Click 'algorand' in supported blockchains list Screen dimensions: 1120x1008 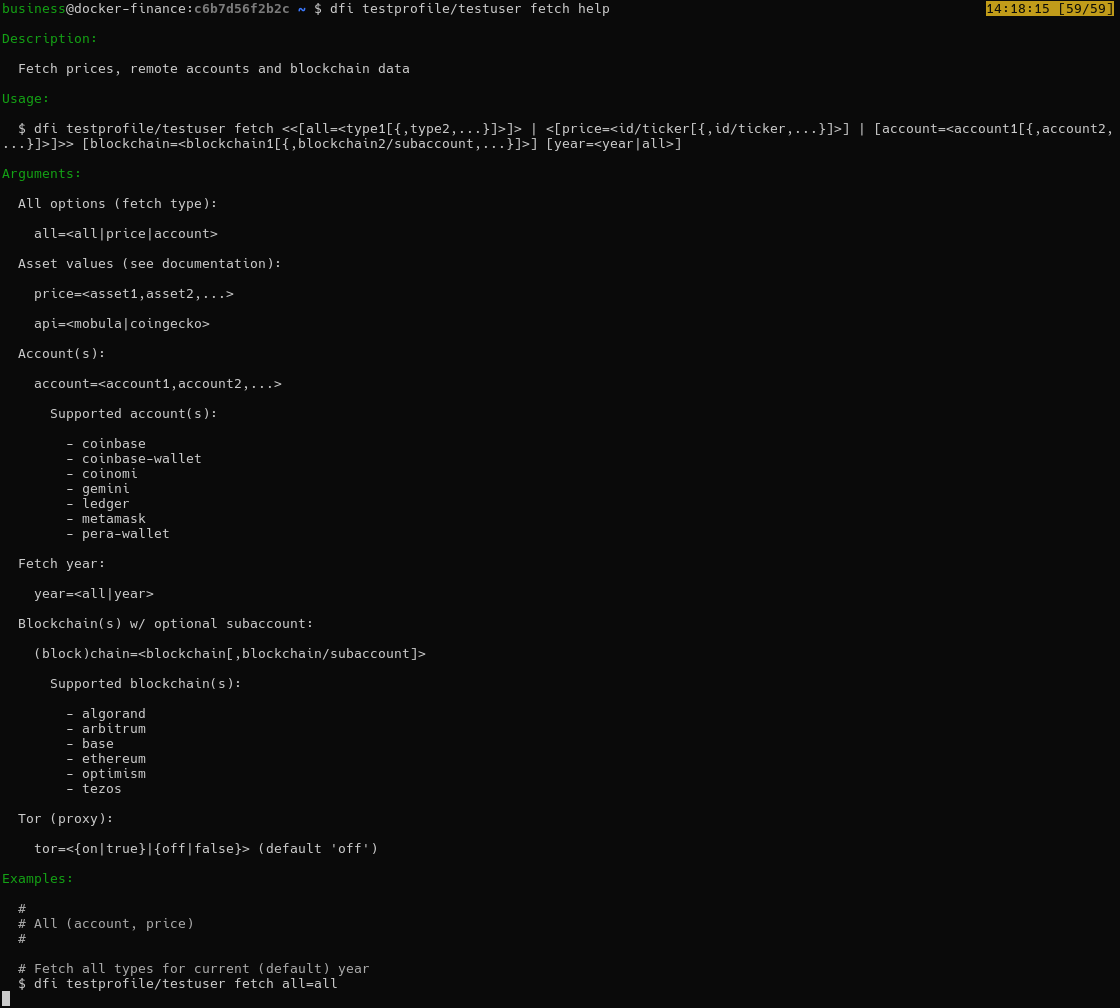pyautogui.click(x=113, y=714)
